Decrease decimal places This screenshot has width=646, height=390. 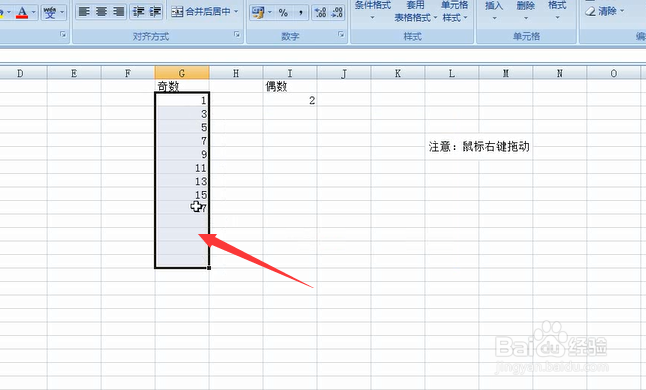pos(337,12)
